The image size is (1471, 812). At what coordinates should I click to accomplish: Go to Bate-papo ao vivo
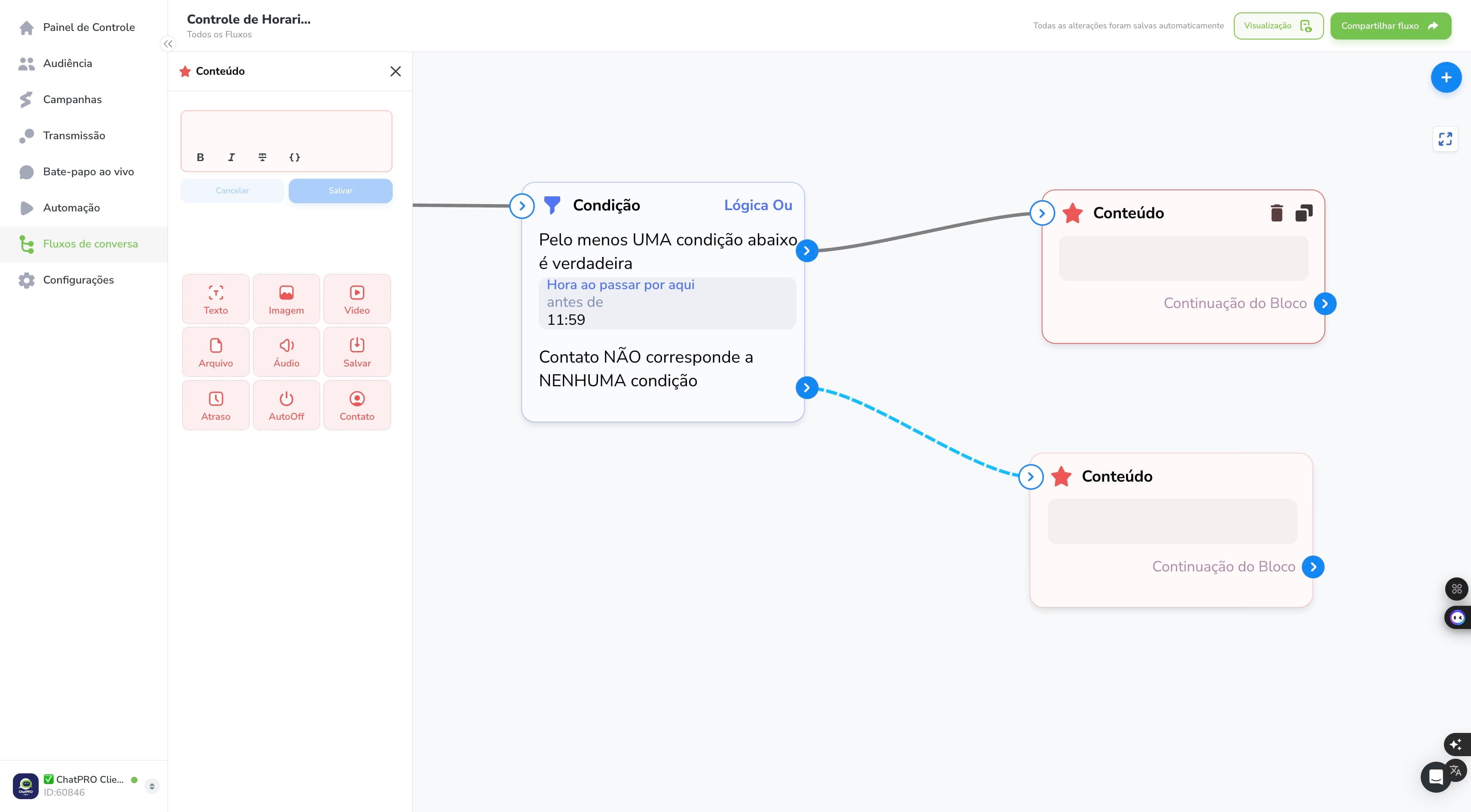[89, 172]
